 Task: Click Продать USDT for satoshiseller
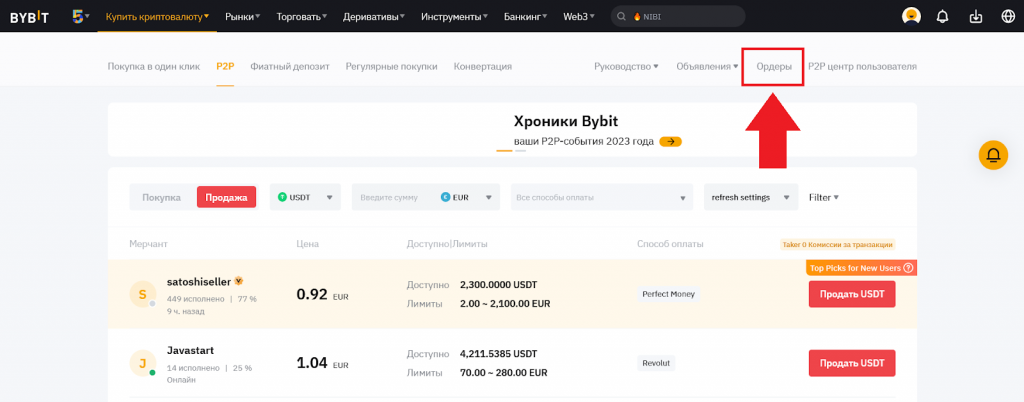852,294
